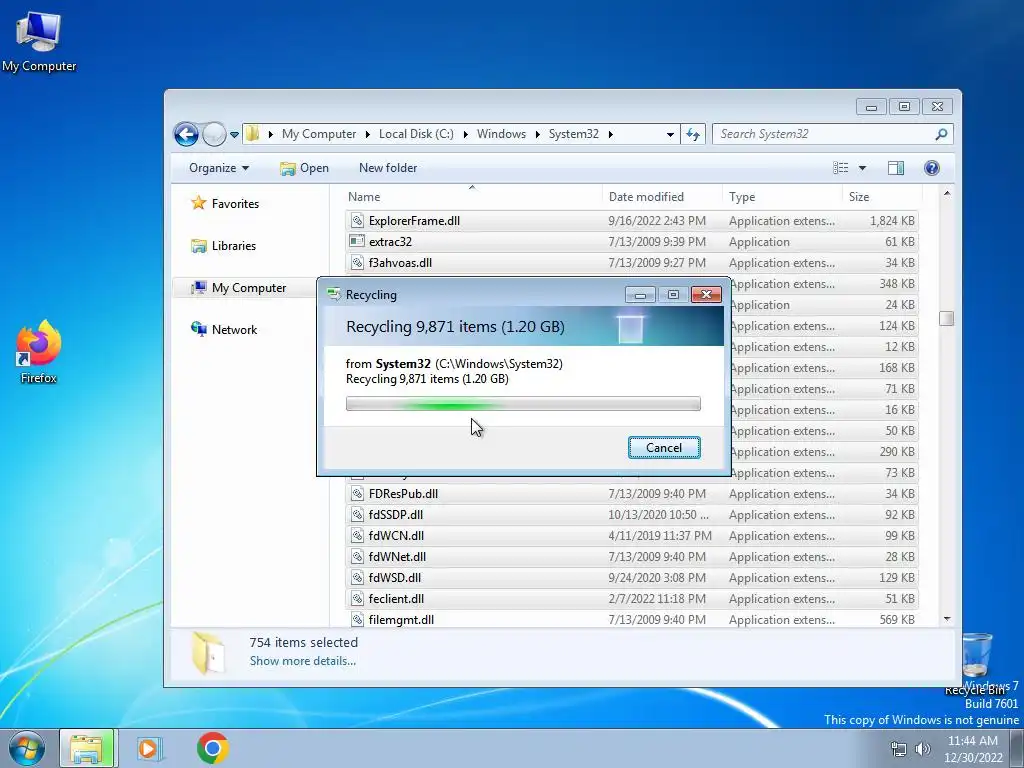Select fdWNet.dll file
The height and width of the screenshot is (768, 1024).
632,556
